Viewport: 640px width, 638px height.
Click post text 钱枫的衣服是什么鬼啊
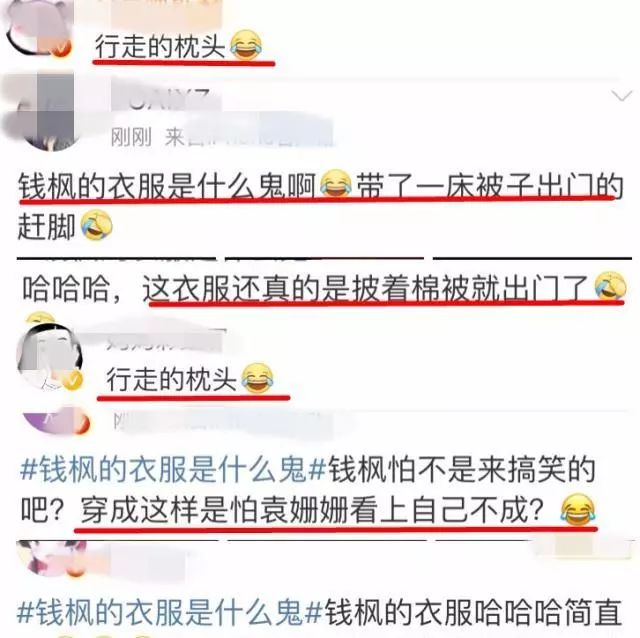(167, 186)
